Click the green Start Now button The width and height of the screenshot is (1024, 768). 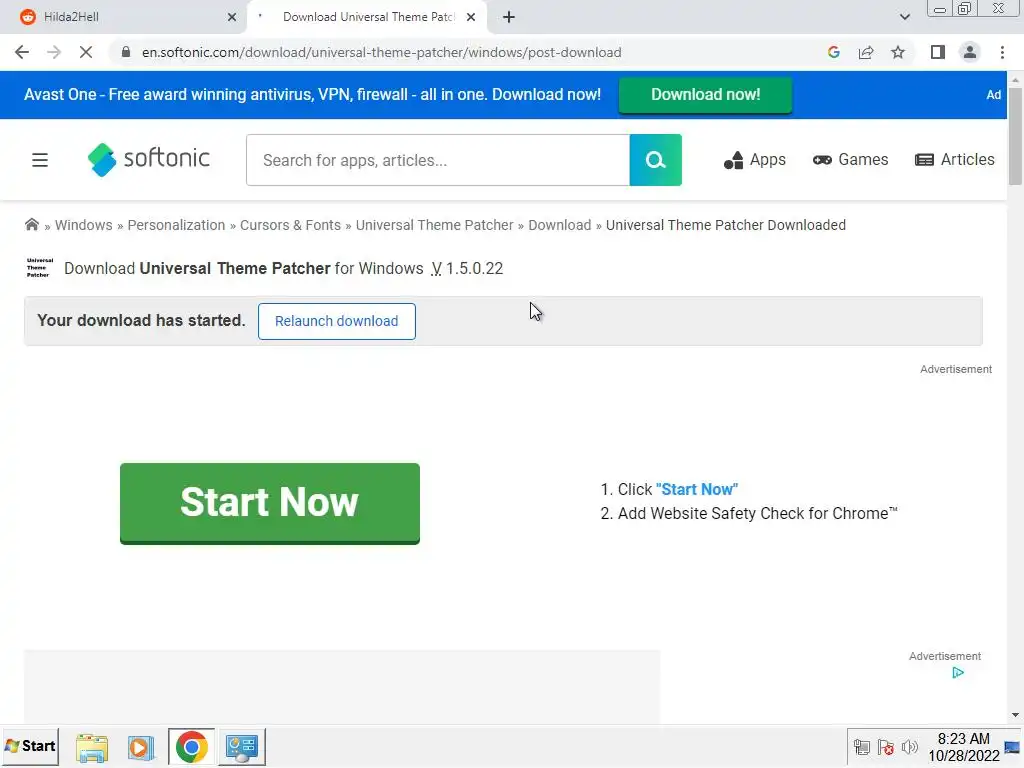click(x=270, y=503)
